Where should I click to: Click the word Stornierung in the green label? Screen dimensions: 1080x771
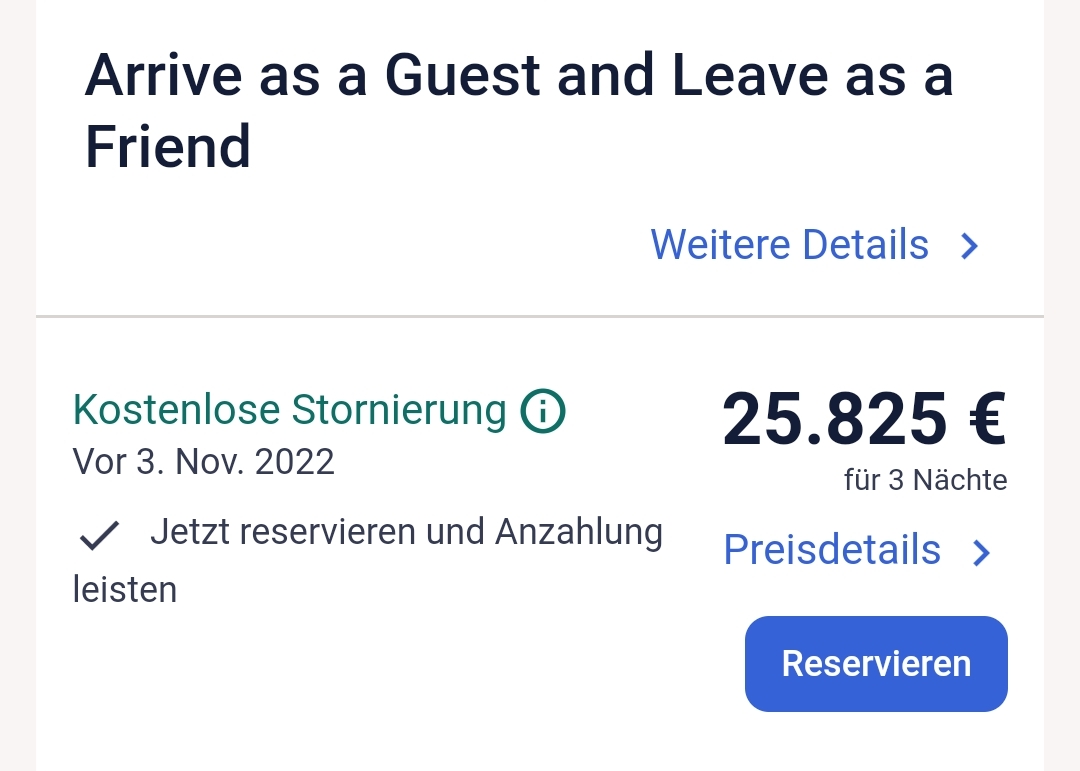point(399,410)
